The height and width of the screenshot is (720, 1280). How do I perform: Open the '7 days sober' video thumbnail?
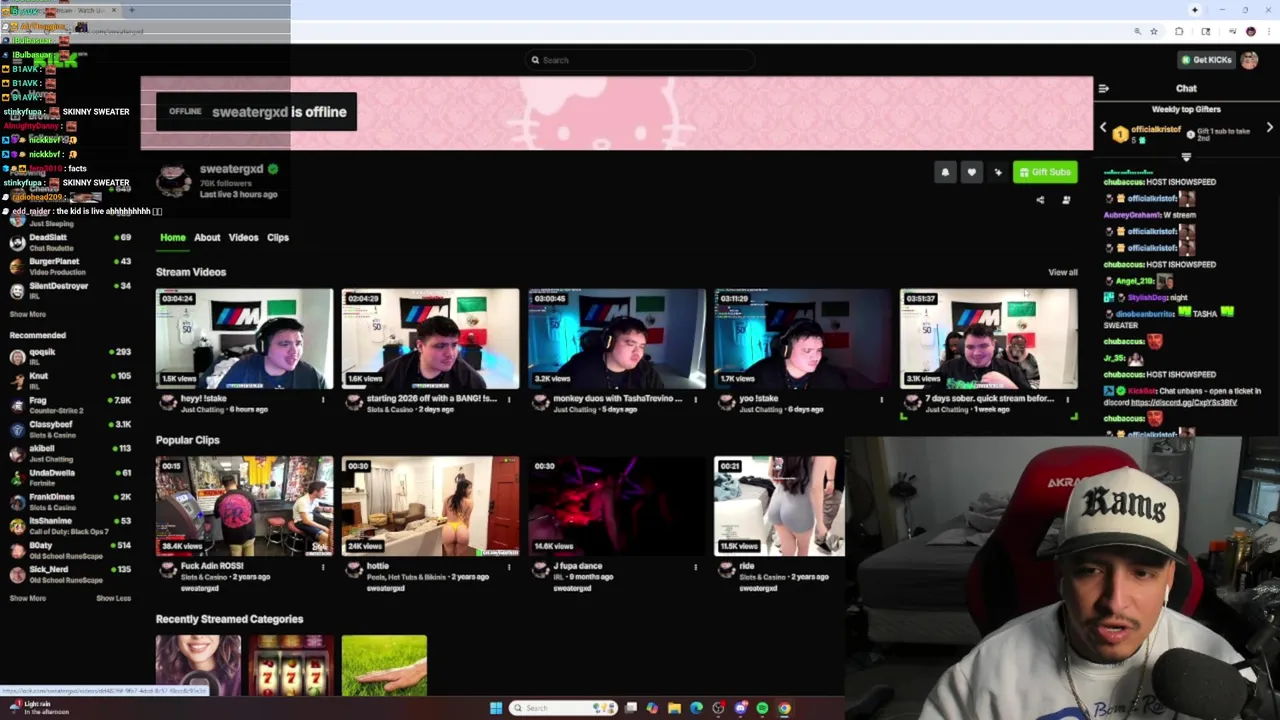[x=989, y=339]
